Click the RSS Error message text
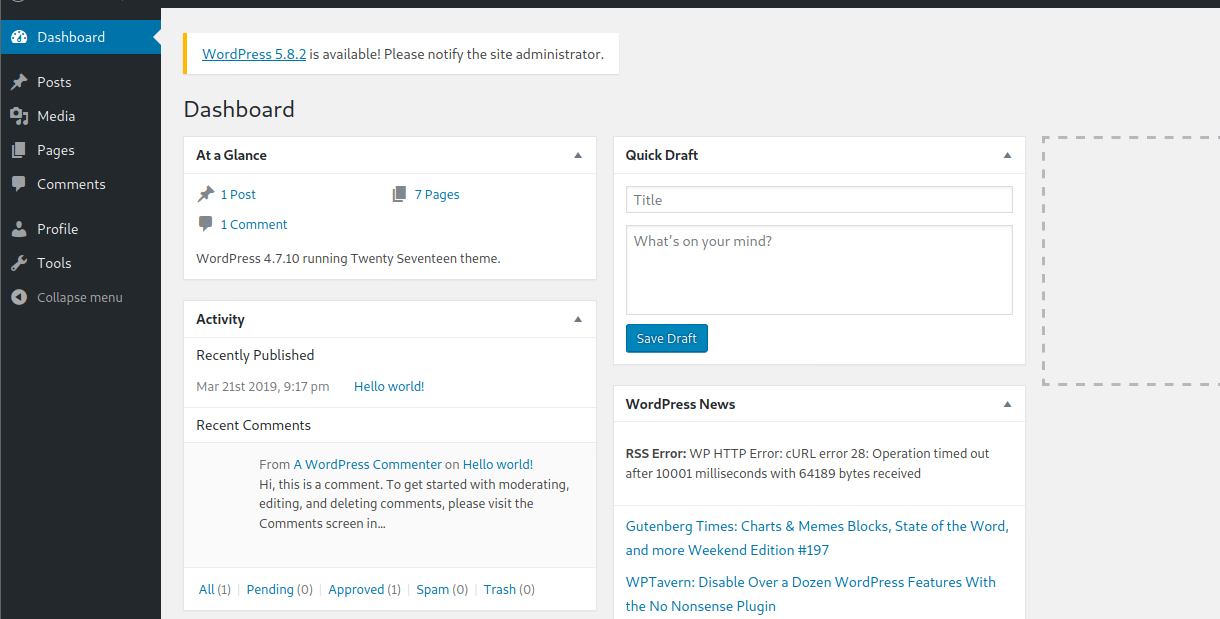The image size is (1220, 619). point(808,463)
